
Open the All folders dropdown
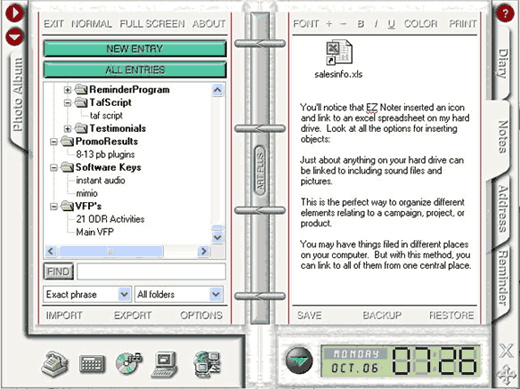point(216,294)
